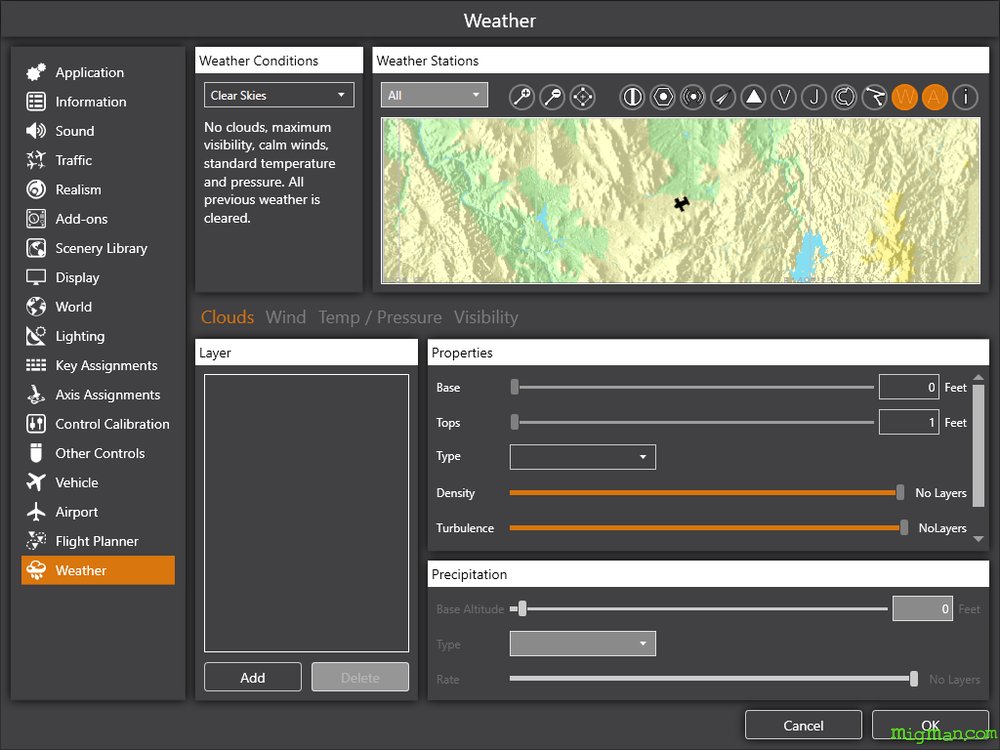Toggle the hexagon map icon
Screen dimensions: 1000x750
click(x=663, y=97)
